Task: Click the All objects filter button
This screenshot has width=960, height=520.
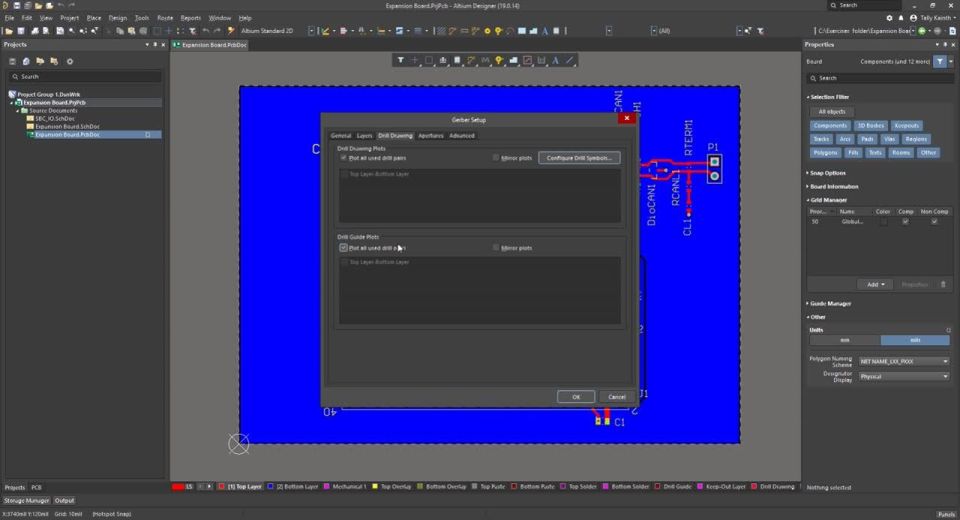Action: [x=831, y=111]
